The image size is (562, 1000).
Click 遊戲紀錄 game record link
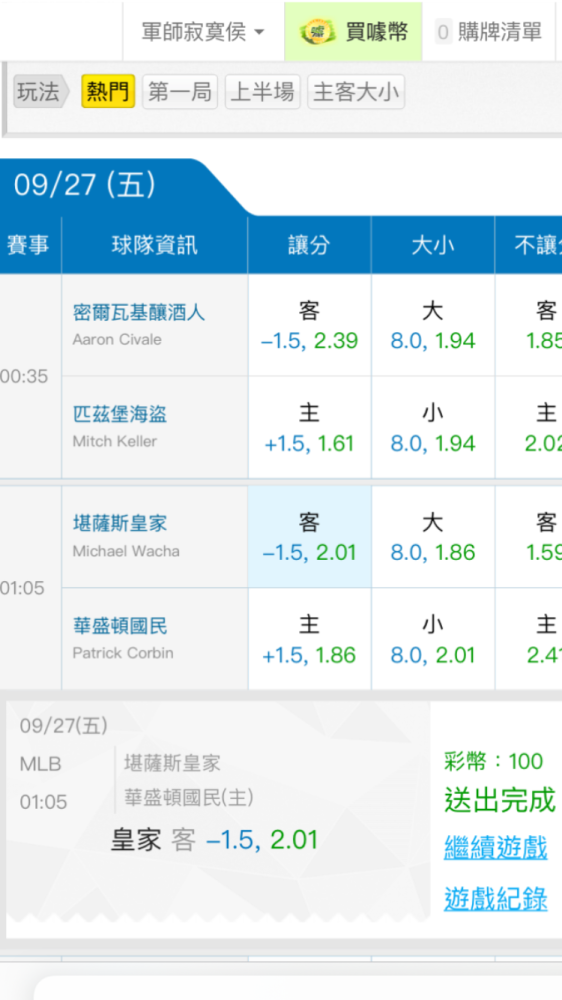[x=496, y=899]
